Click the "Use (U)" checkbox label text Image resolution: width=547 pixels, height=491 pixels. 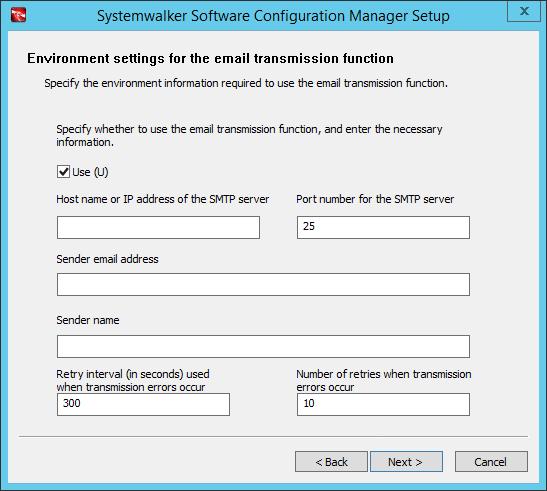point(90,172)
